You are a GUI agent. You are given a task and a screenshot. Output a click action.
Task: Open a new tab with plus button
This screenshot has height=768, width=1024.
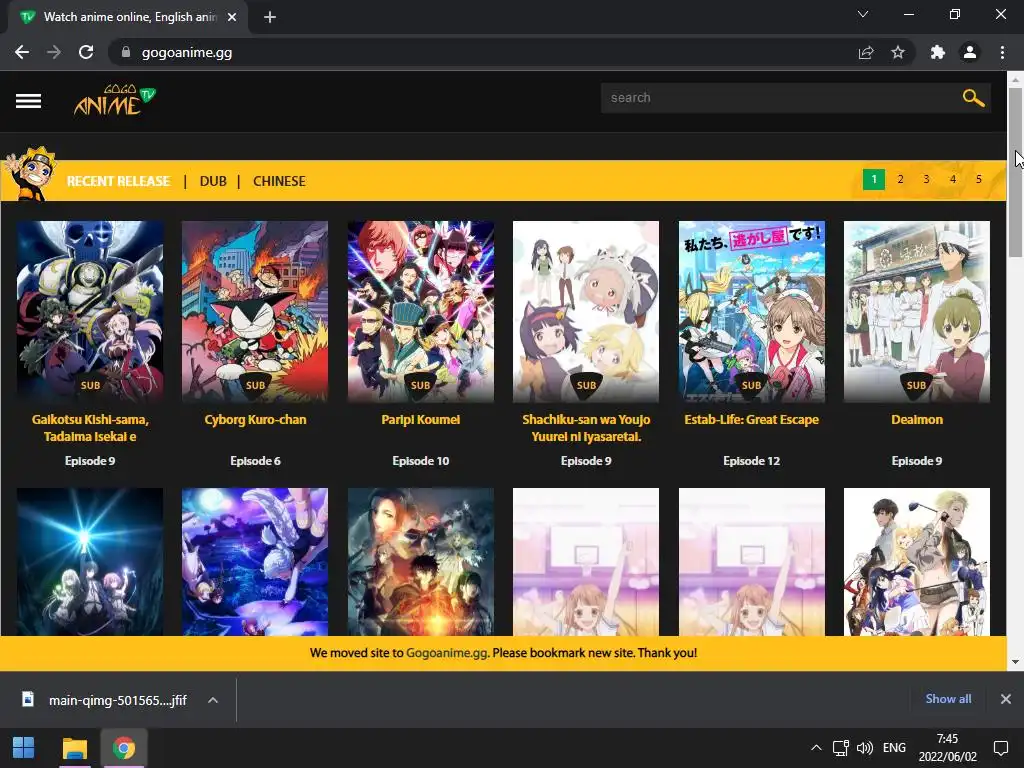click(270, 17)
